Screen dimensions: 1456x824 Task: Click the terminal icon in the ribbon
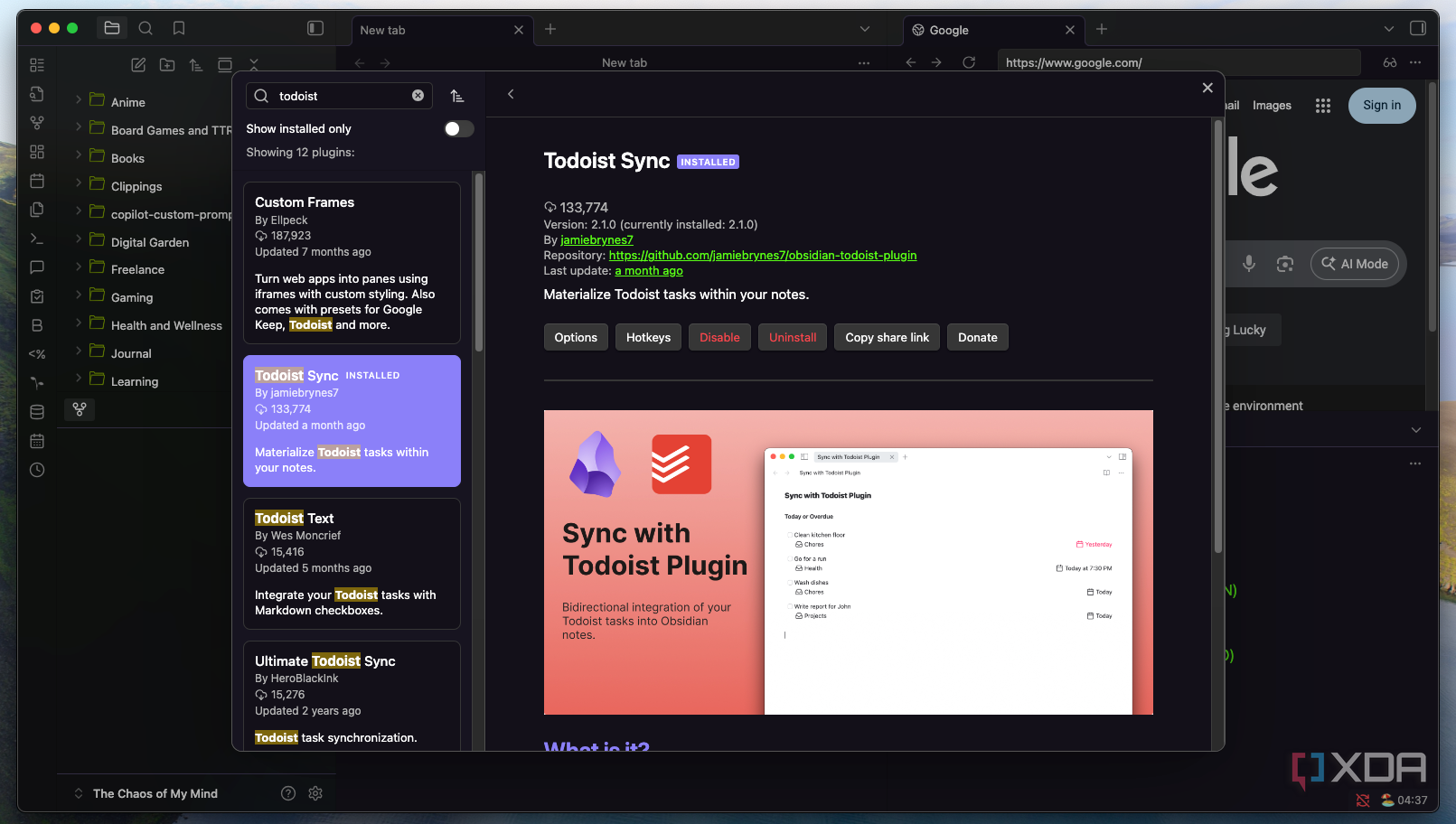[37, 239]
